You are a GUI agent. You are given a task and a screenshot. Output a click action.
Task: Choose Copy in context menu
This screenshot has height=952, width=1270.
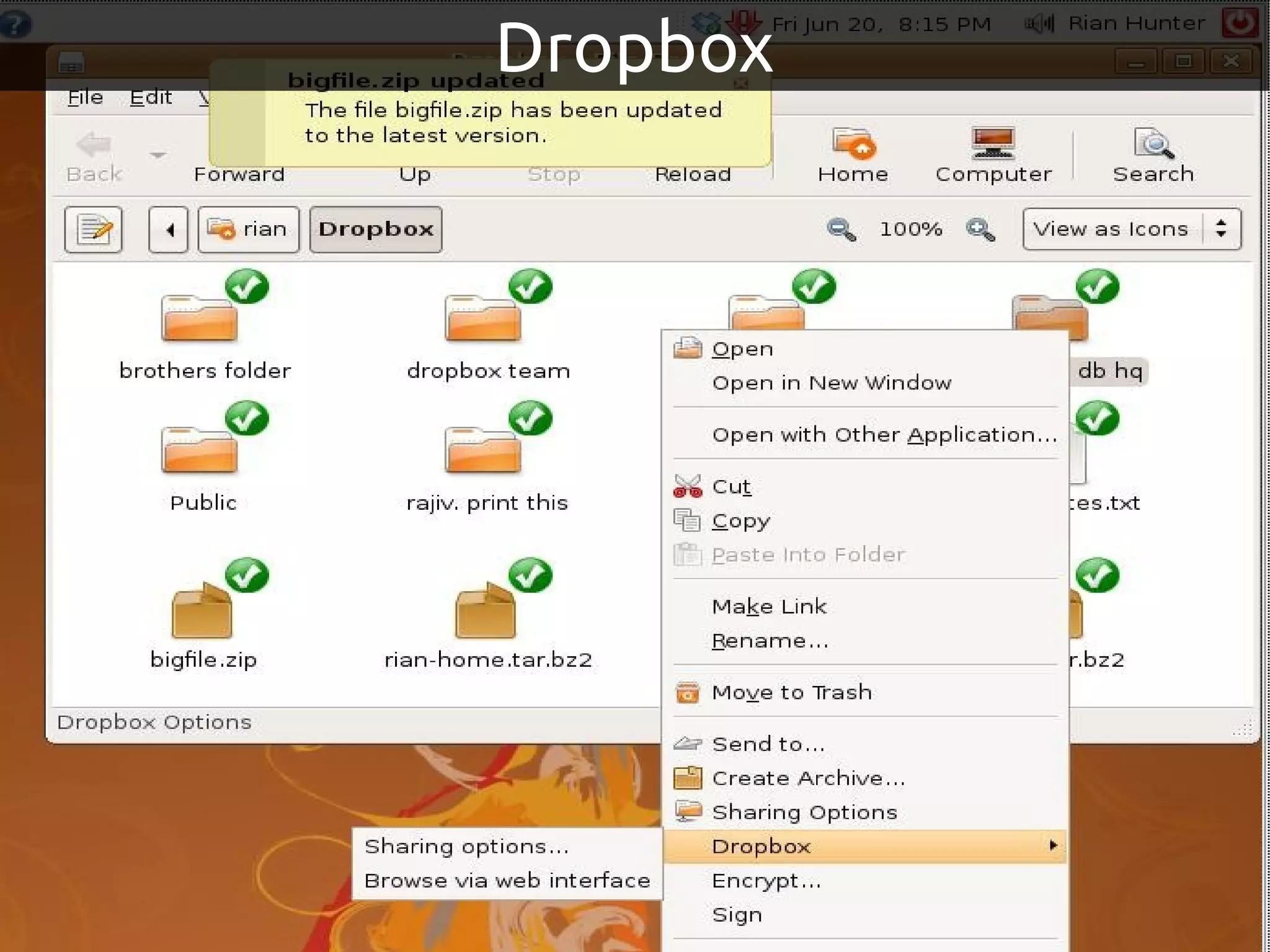[865, 520]
